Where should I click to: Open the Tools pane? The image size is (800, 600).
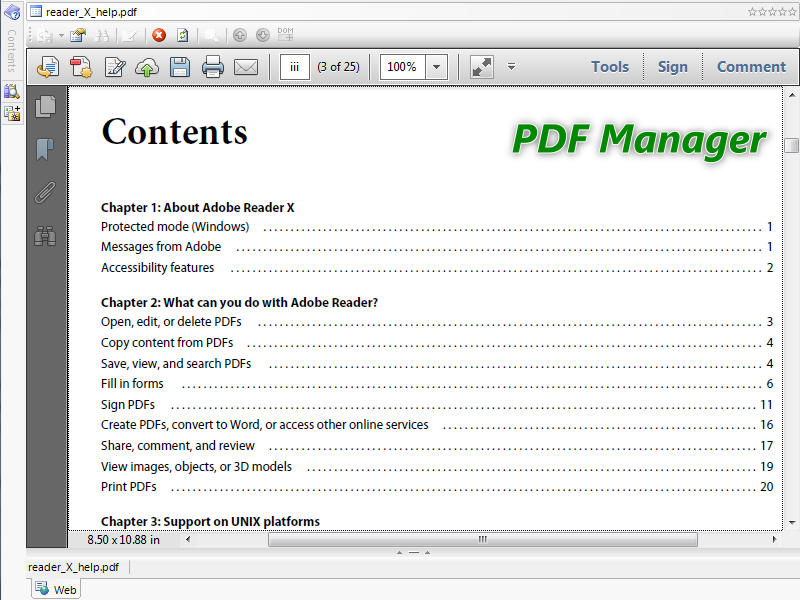(x=610, y=67)
